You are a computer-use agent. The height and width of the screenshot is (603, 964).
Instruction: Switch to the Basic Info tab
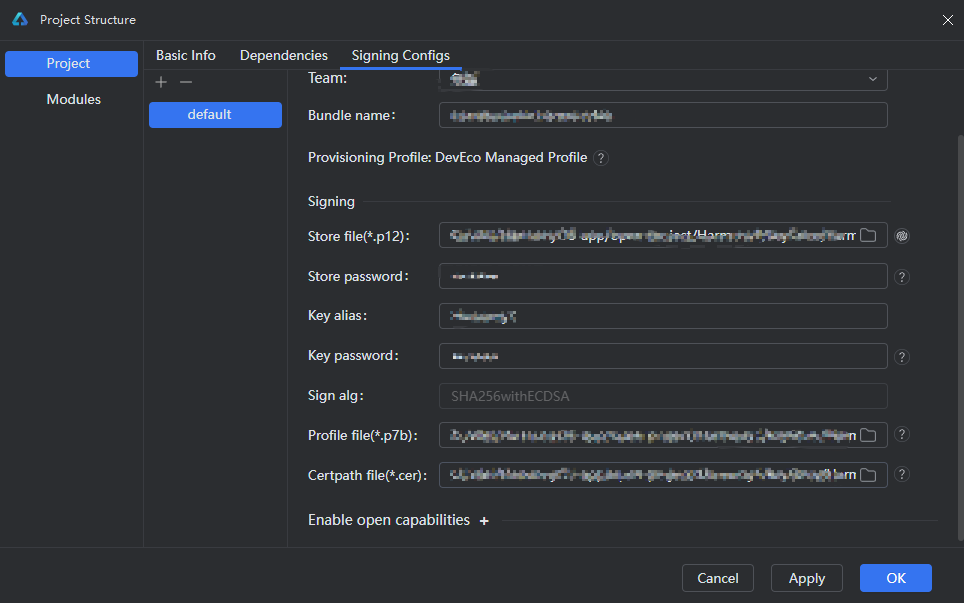click(185, 56)
